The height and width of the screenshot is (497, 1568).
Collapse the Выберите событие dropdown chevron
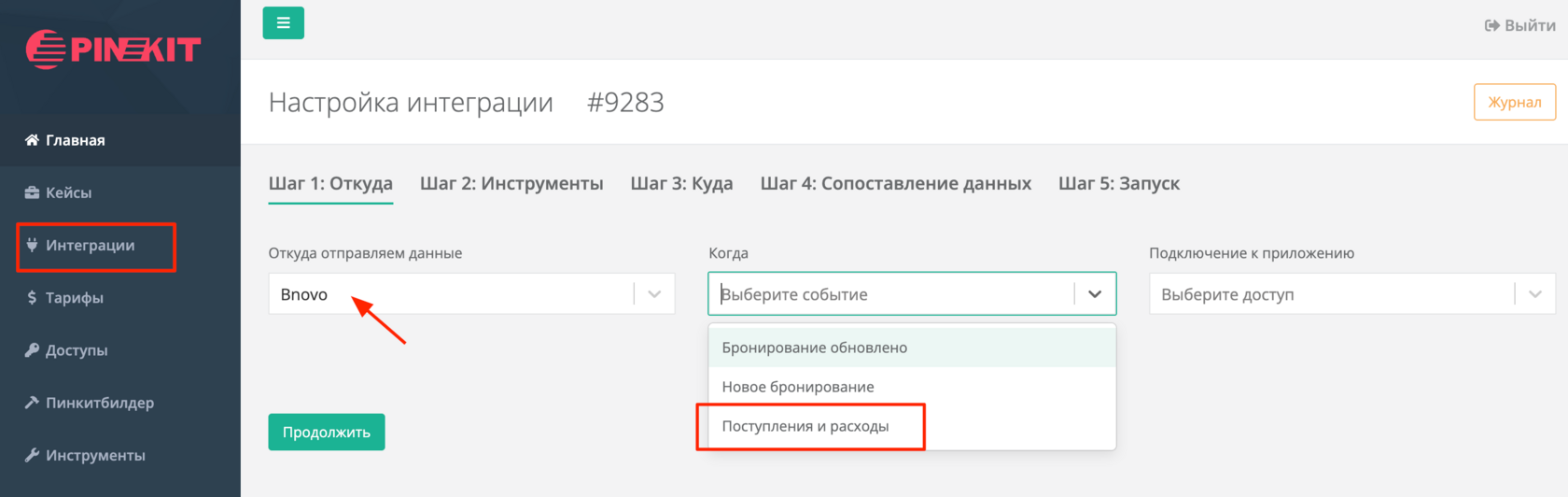coord(1095,294)
